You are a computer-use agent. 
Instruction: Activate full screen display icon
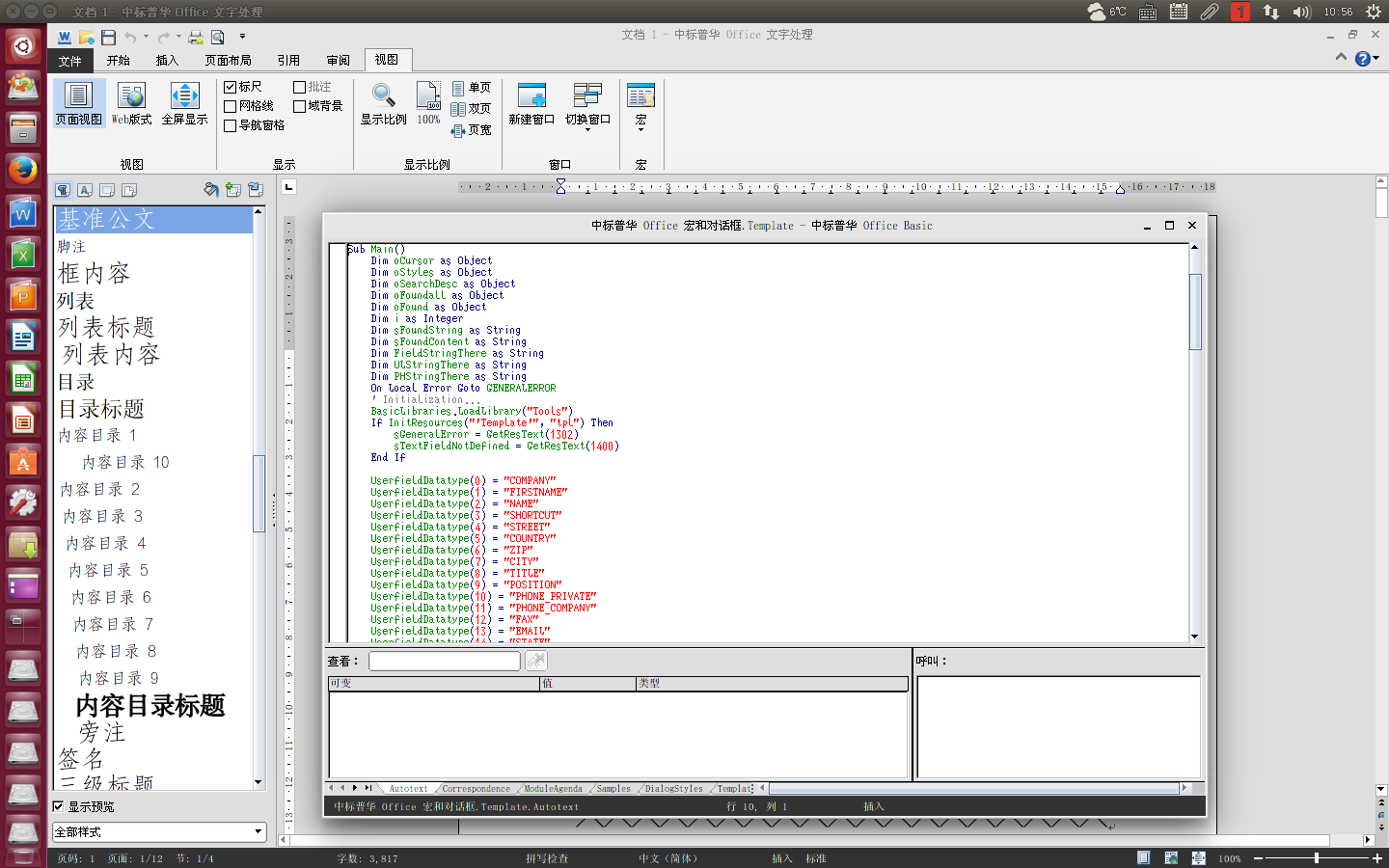point(184,96)
